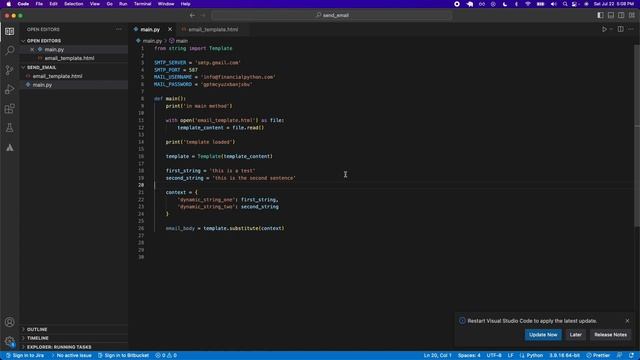Open macOS Spotlight search icon
Image resolution: width=640 pixels, height=360 pixels.
pos(565,4)
